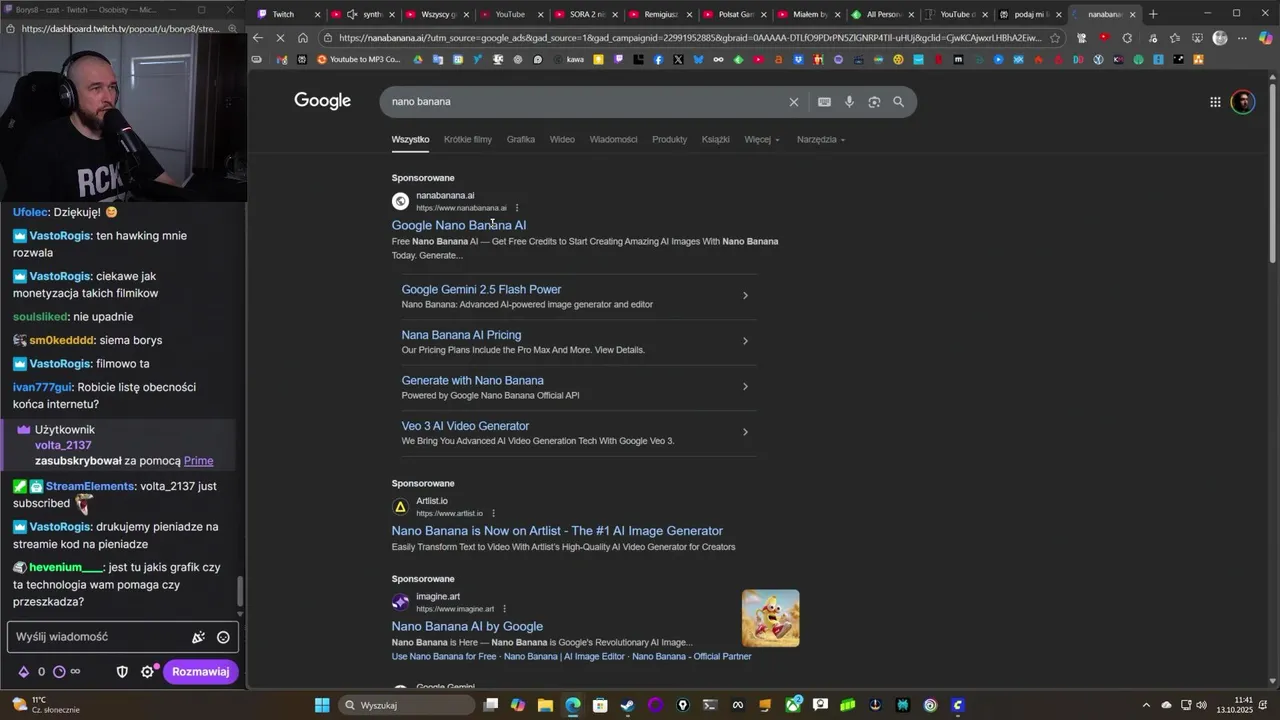Open ad options for the Artlist.io result
The height and width of the screenshot is (720, 1280).
(x=493, y=514)
